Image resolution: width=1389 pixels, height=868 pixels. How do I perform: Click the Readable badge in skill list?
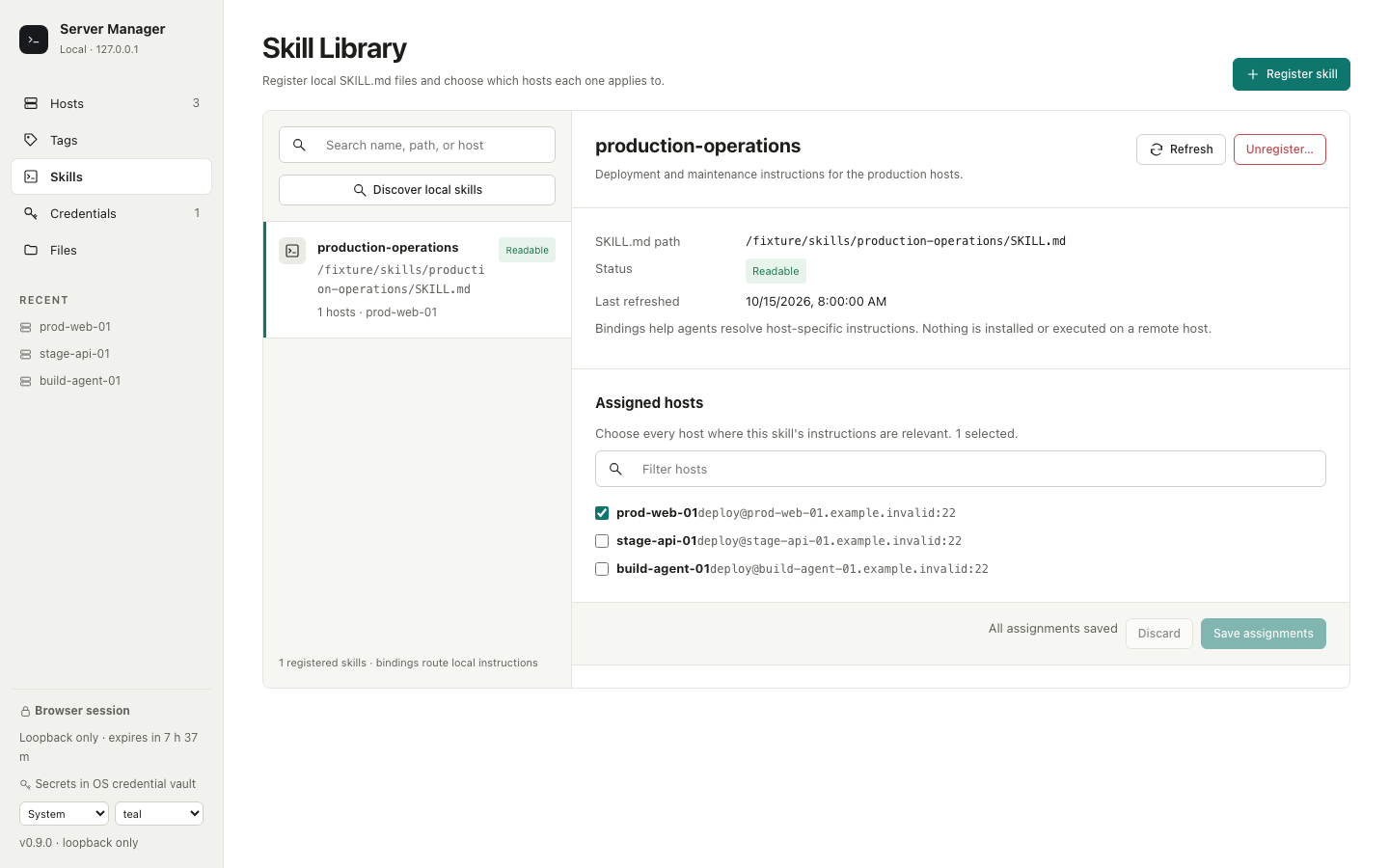tap(527, 250)
